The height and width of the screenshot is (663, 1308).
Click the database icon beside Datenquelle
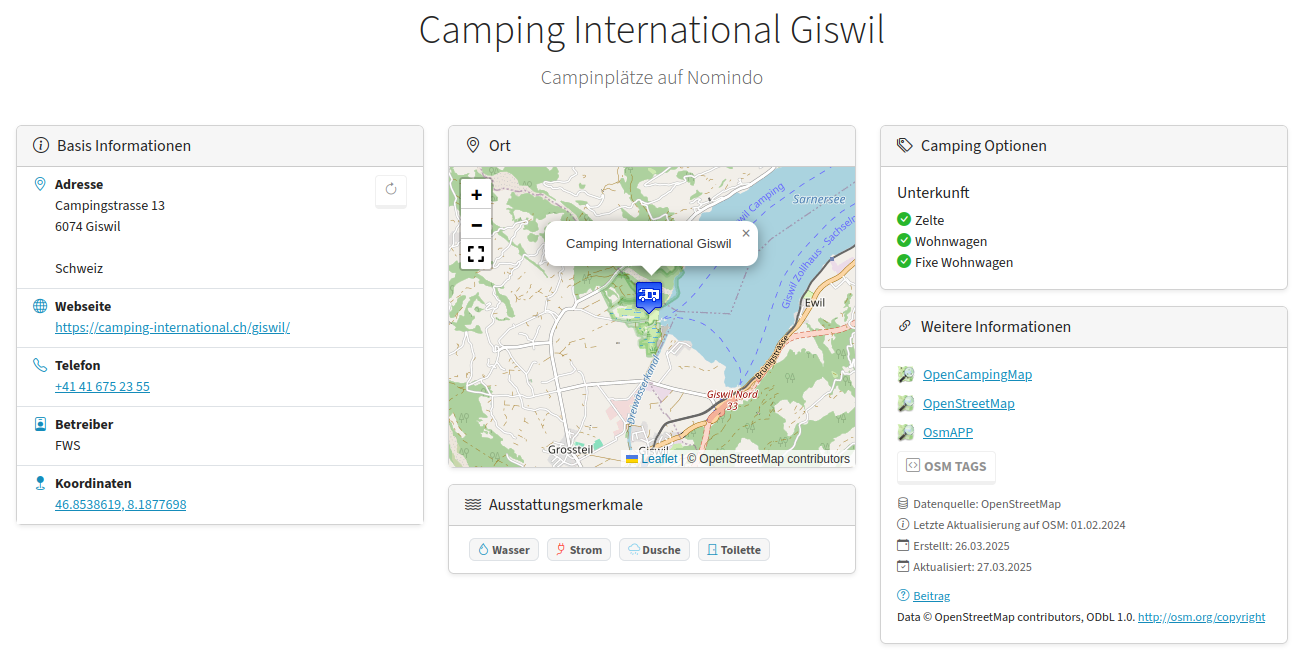[x=903, y=503]
